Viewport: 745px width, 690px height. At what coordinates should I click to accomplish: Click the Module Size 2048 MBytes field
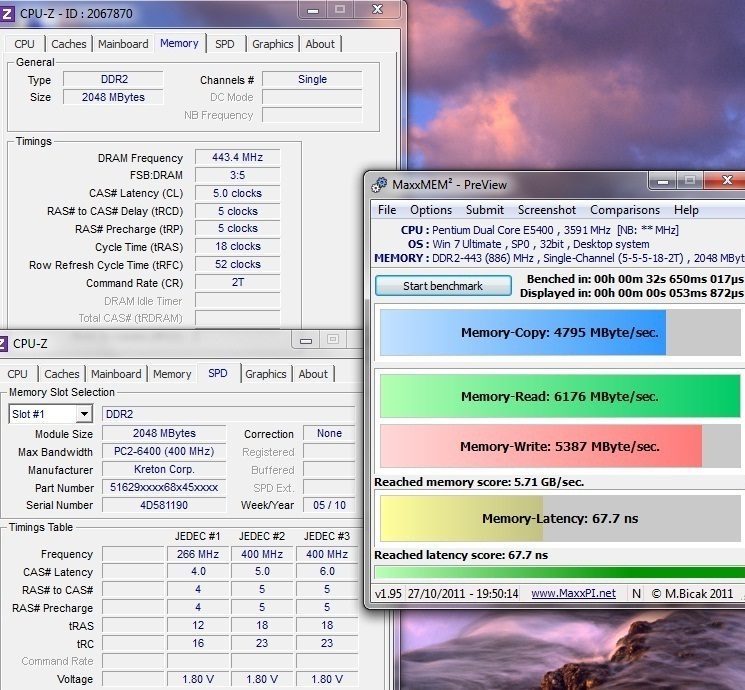(x=164, y=433)
